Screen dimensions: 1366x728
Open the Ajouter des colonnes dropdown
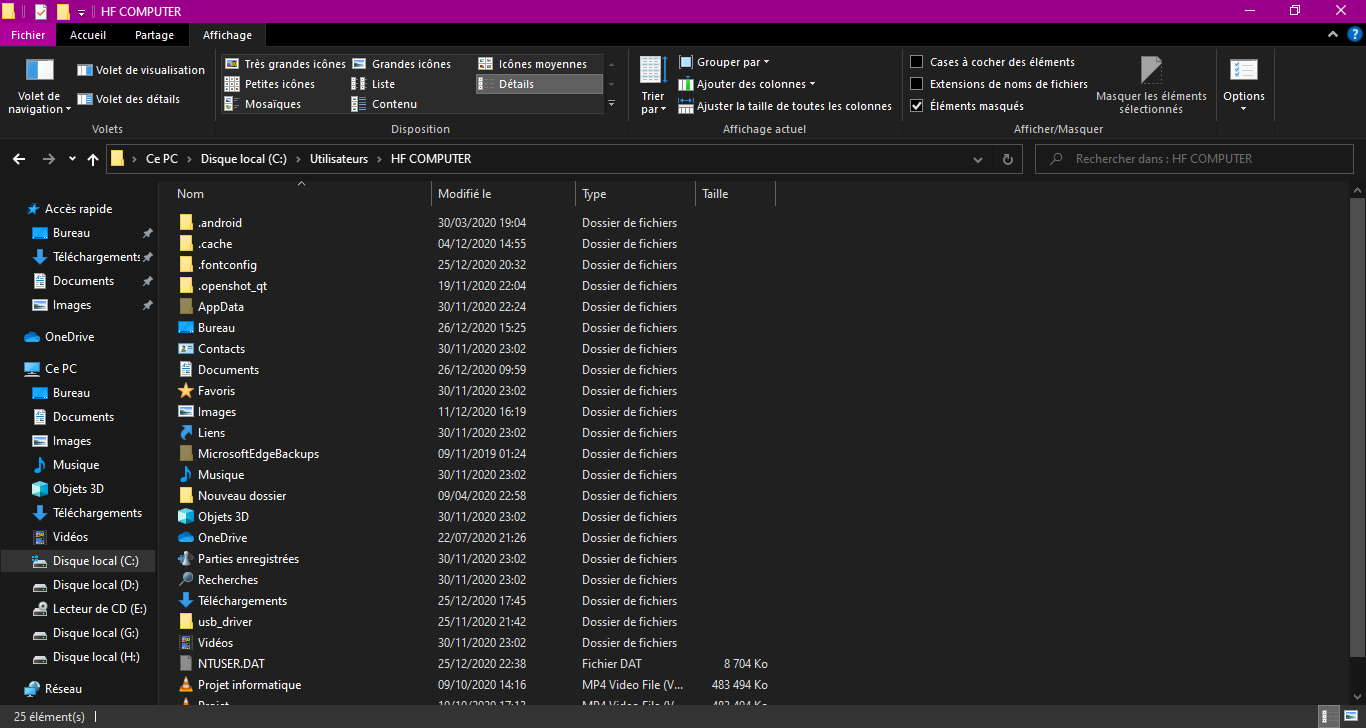click(747, 84)
